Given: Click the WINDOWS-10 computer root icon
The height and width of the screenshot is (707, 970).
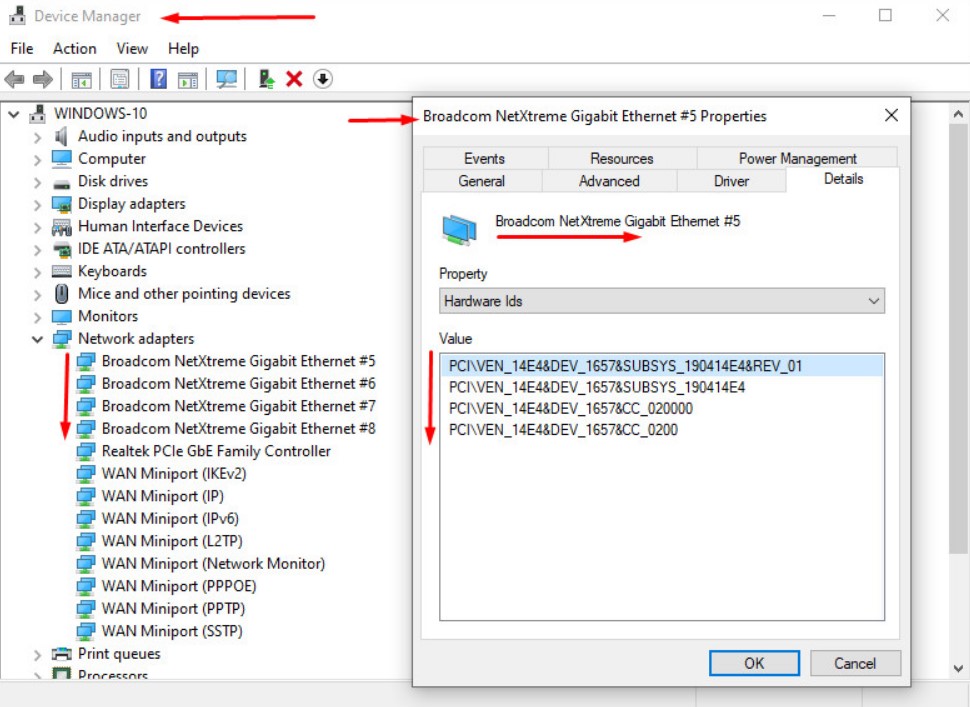Looking at the screenshot, I should pyautogui.click(x=38, y=114).
